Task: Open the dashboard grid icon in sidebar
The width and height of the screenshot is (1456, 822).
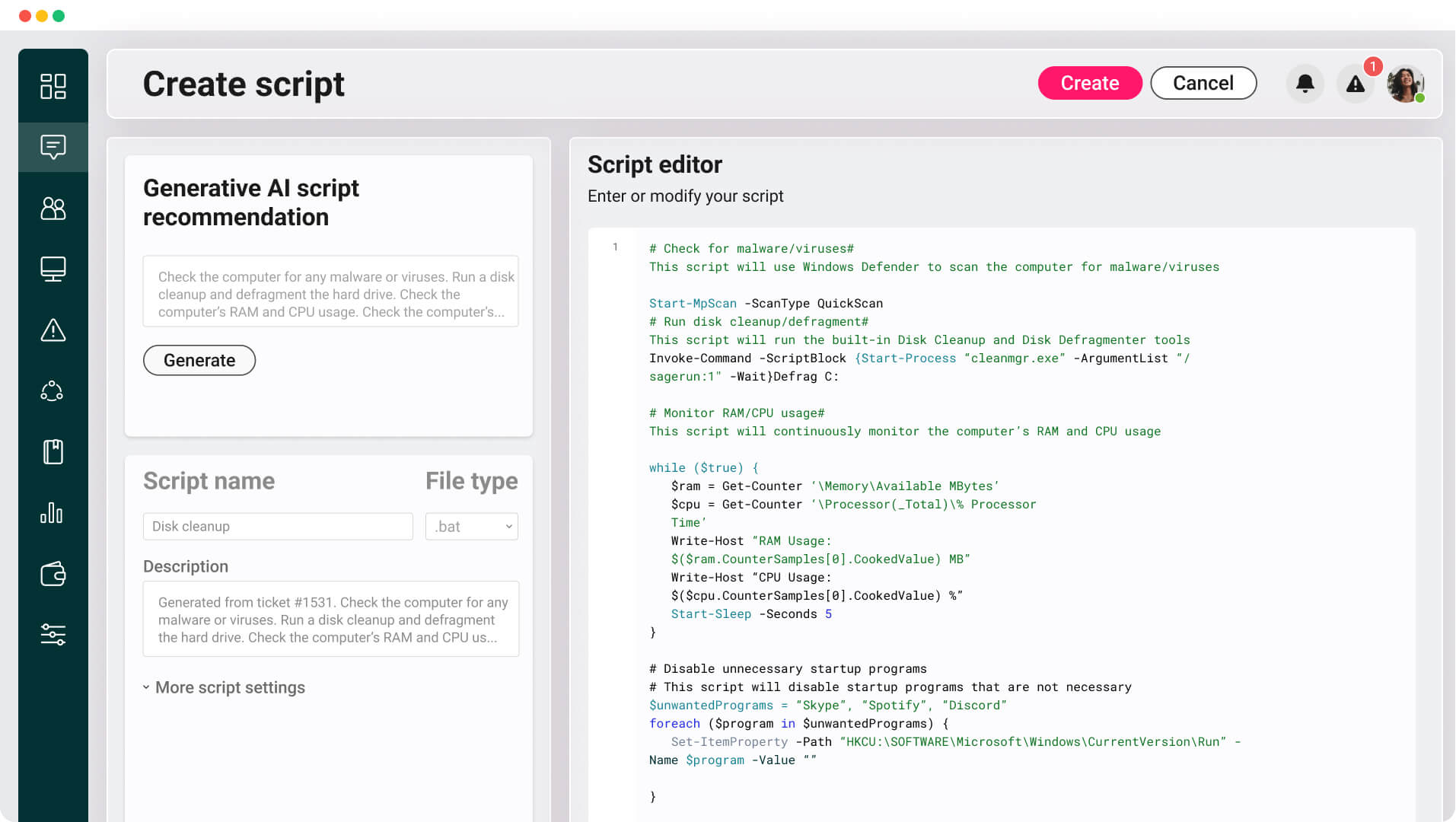Action: pos(53,86)
